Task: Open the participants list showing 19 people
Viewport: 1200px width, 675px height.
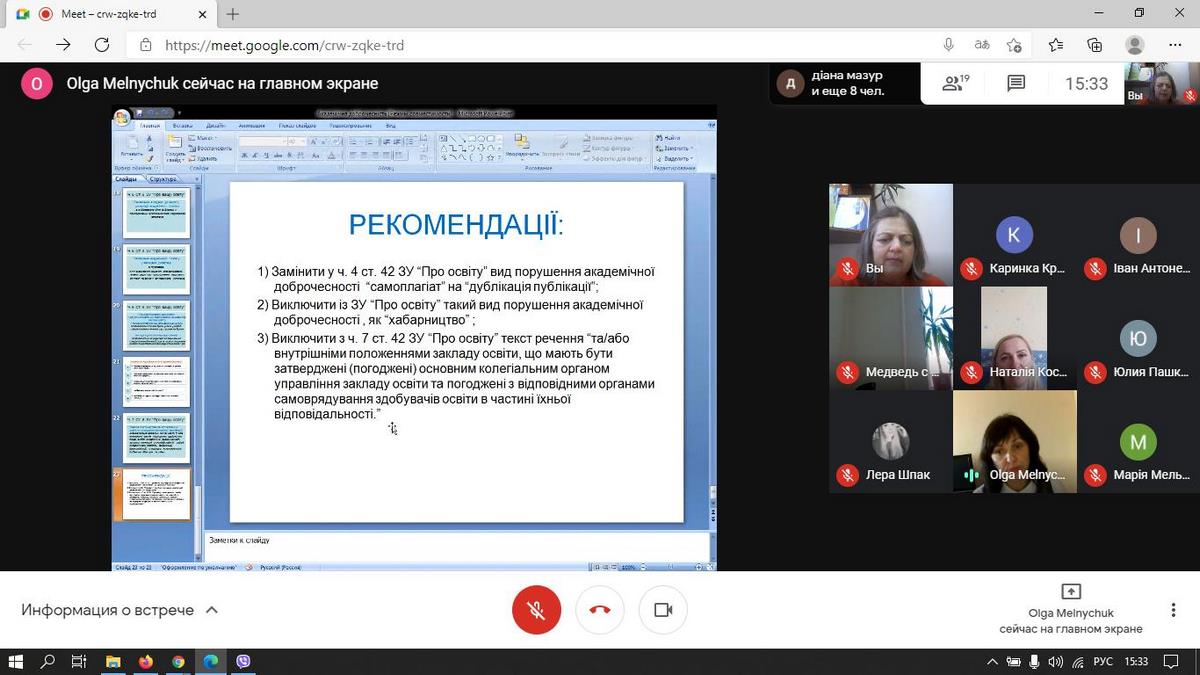Action: click(x=954, y=84)
